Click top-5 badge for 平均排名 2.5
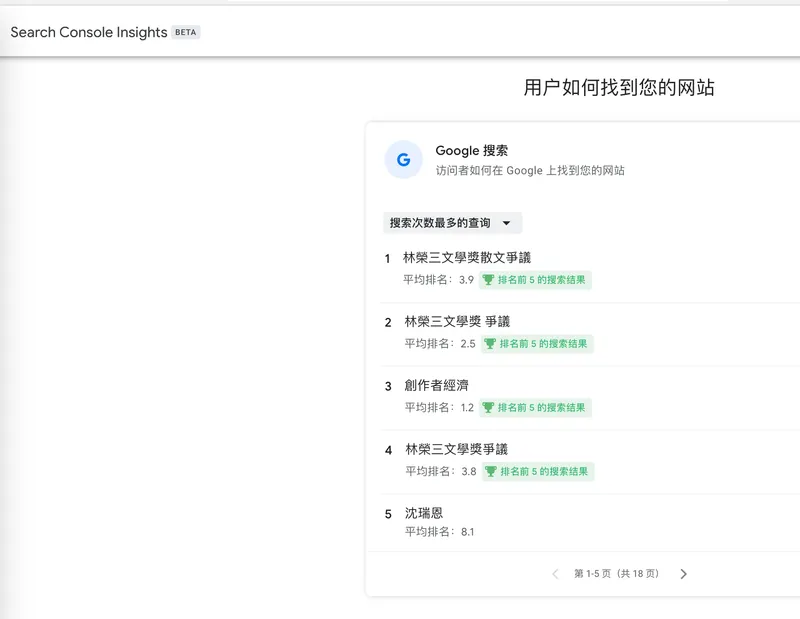The width and height of the screenshot is (800, 619). [537, 343]
